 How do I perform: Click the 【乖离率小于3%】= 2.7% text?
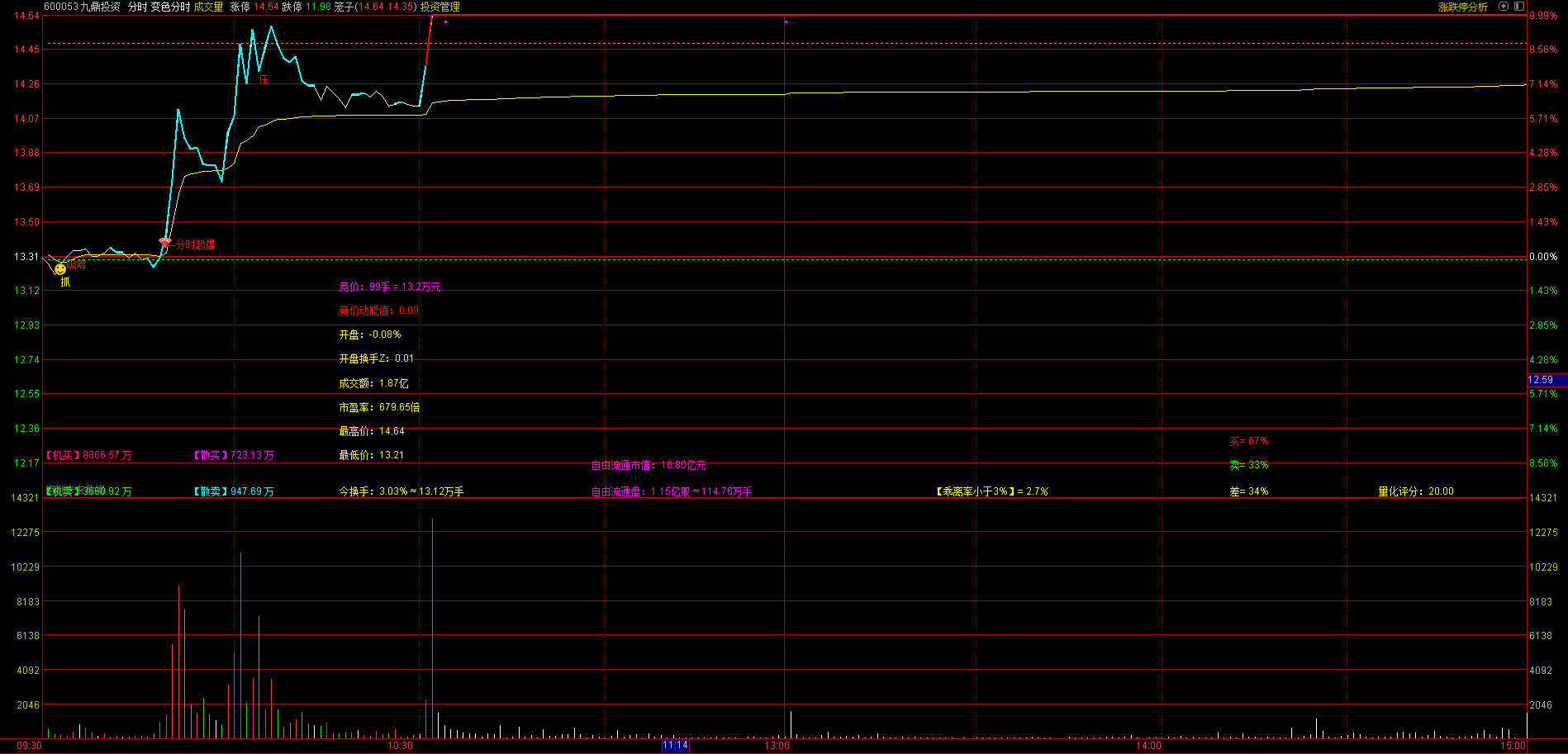click(992, 491)
